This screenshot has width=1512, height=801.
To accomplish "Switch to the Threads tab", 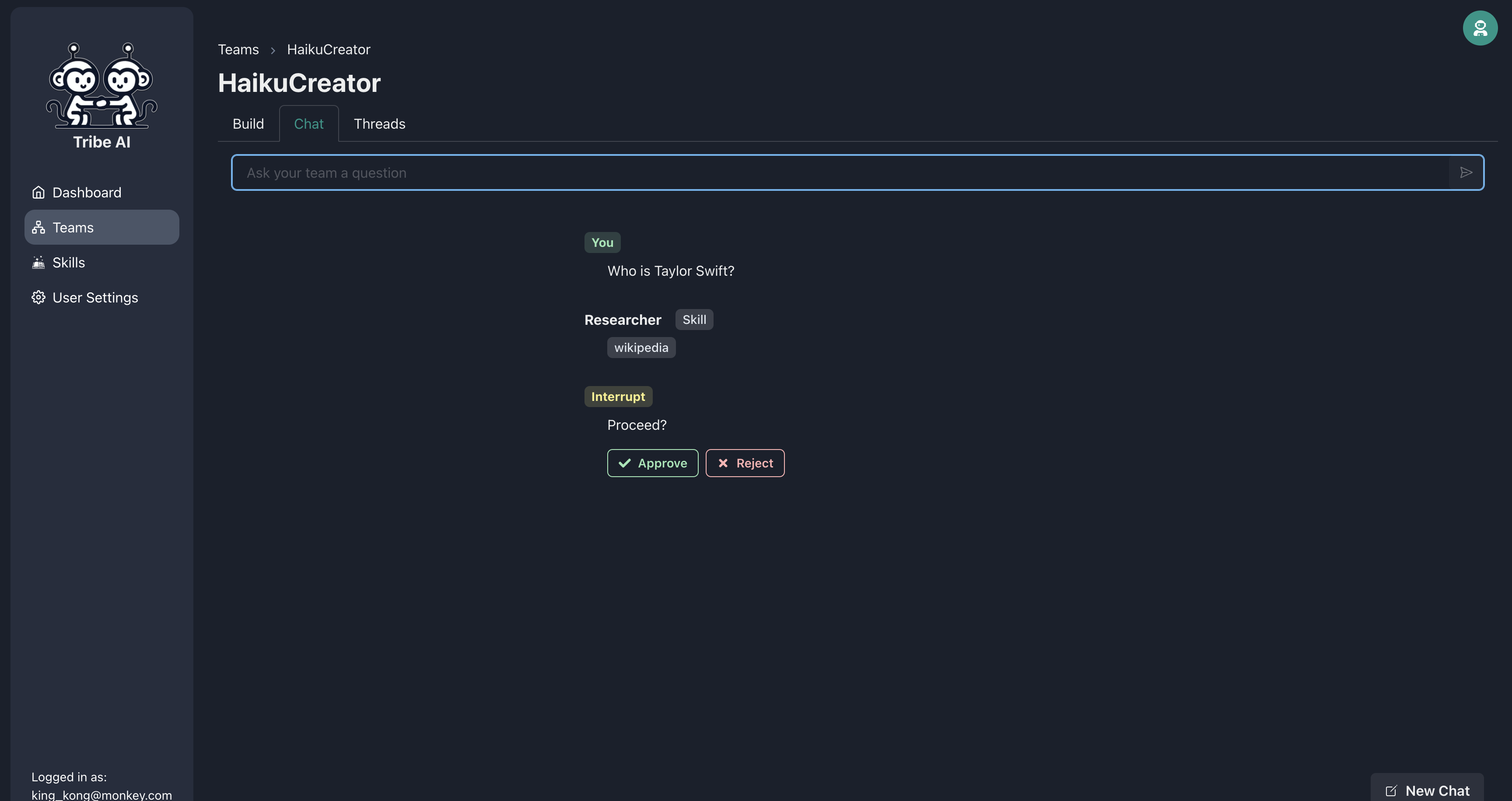I will (379, 124).
